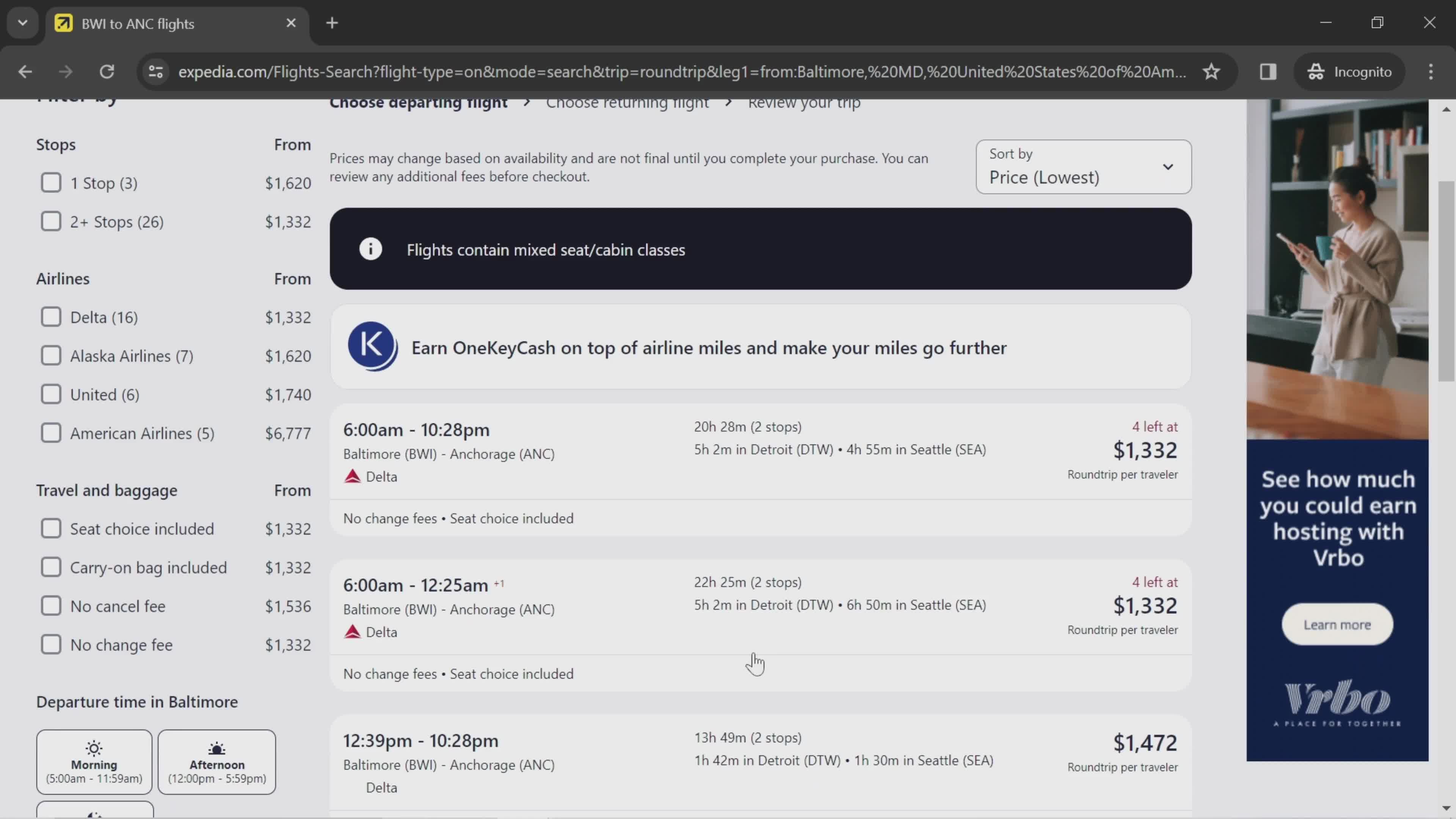Toggle the Seat choice included filter
Image resolution: width=1456 pixels, height=819 pixels.
pos(51,528)
